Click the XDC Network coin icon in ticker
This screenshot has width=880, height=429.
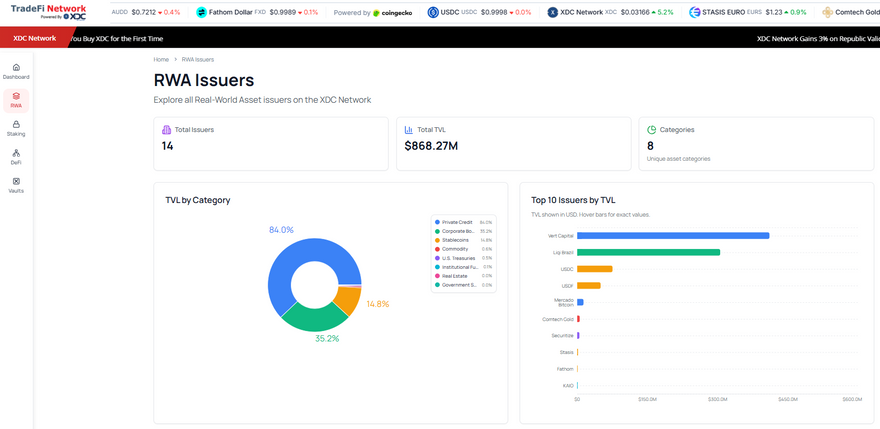click(553, 12)
